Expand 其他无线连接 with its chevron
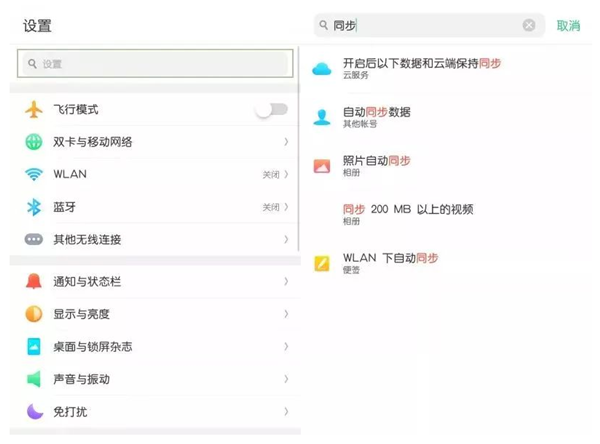This screenshot has height=444, width=600. click(286, 240)
